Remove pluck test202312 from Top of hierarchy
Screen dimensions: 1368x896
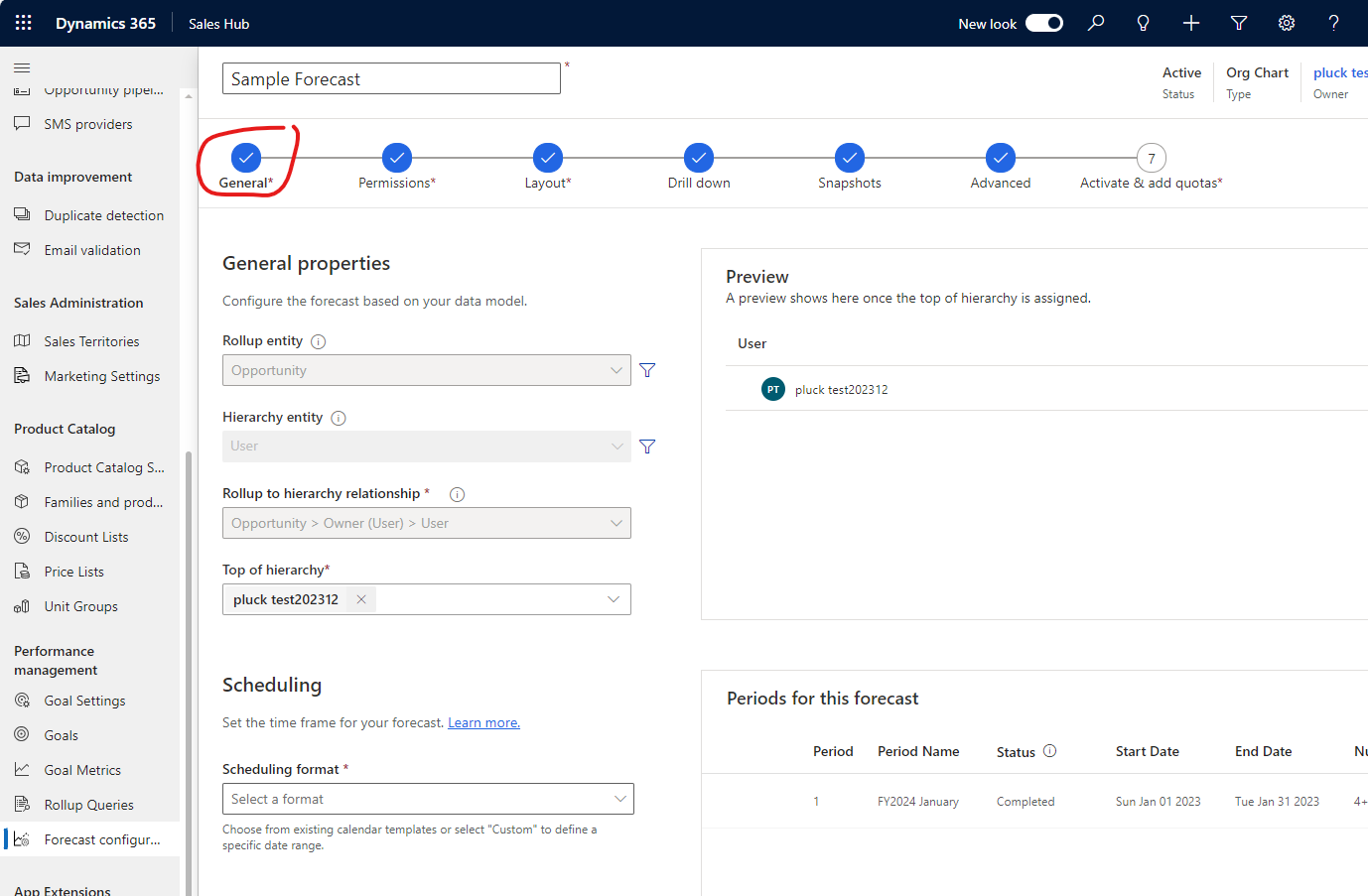point(361,599)
